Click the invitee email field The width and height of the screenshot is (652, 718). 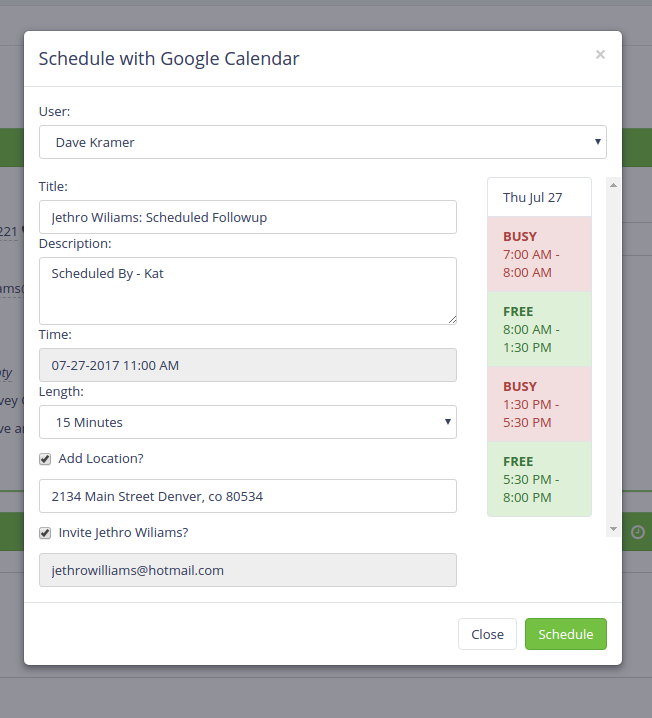coord(248,570)
